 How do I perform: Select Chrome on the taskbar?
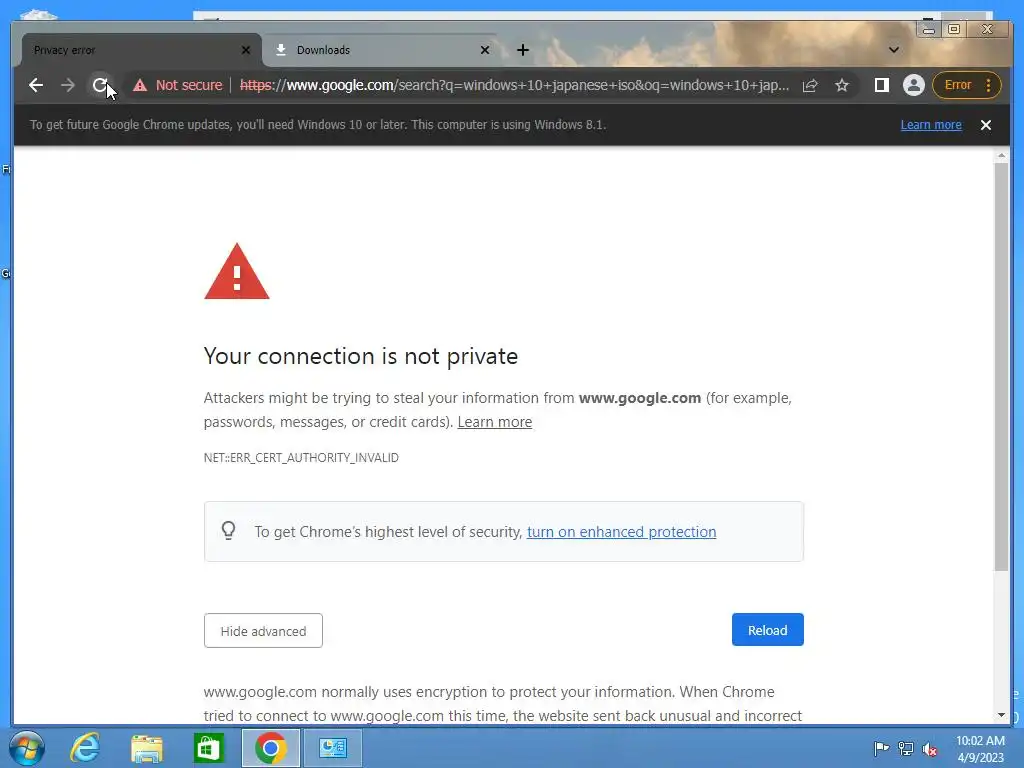(x=270, y=748)
